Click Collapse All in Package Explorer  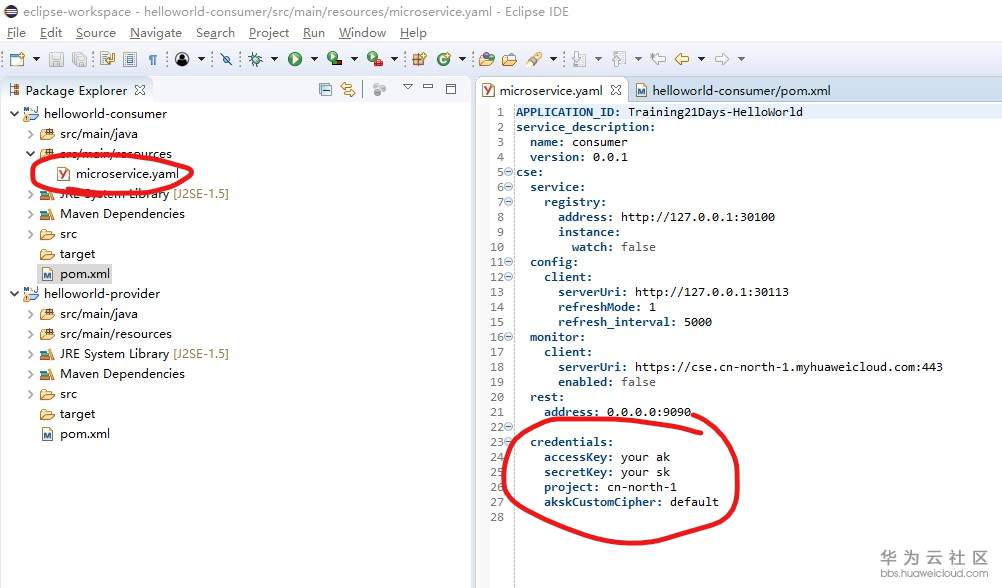pos(325,89)
